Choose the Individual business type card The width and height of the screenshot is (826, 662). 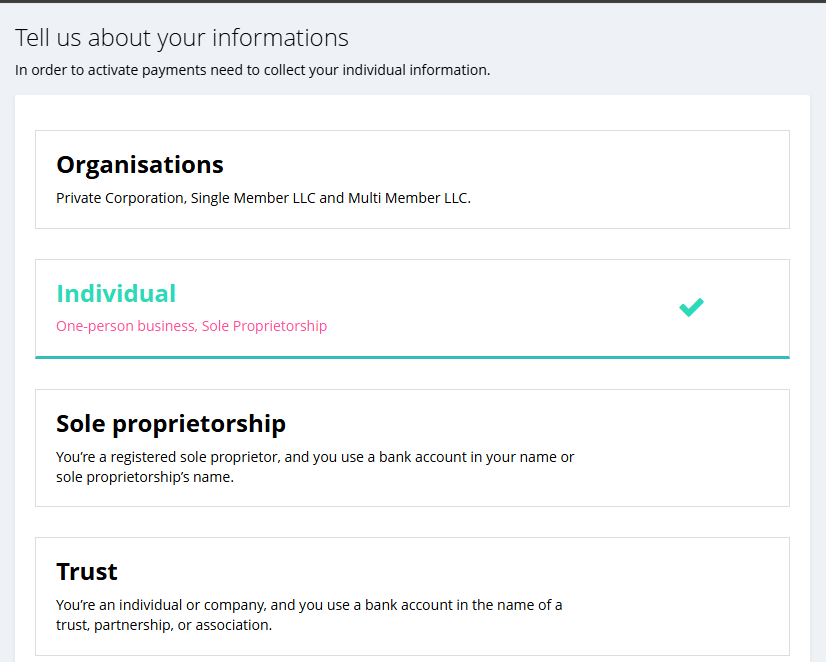[412, 308]
